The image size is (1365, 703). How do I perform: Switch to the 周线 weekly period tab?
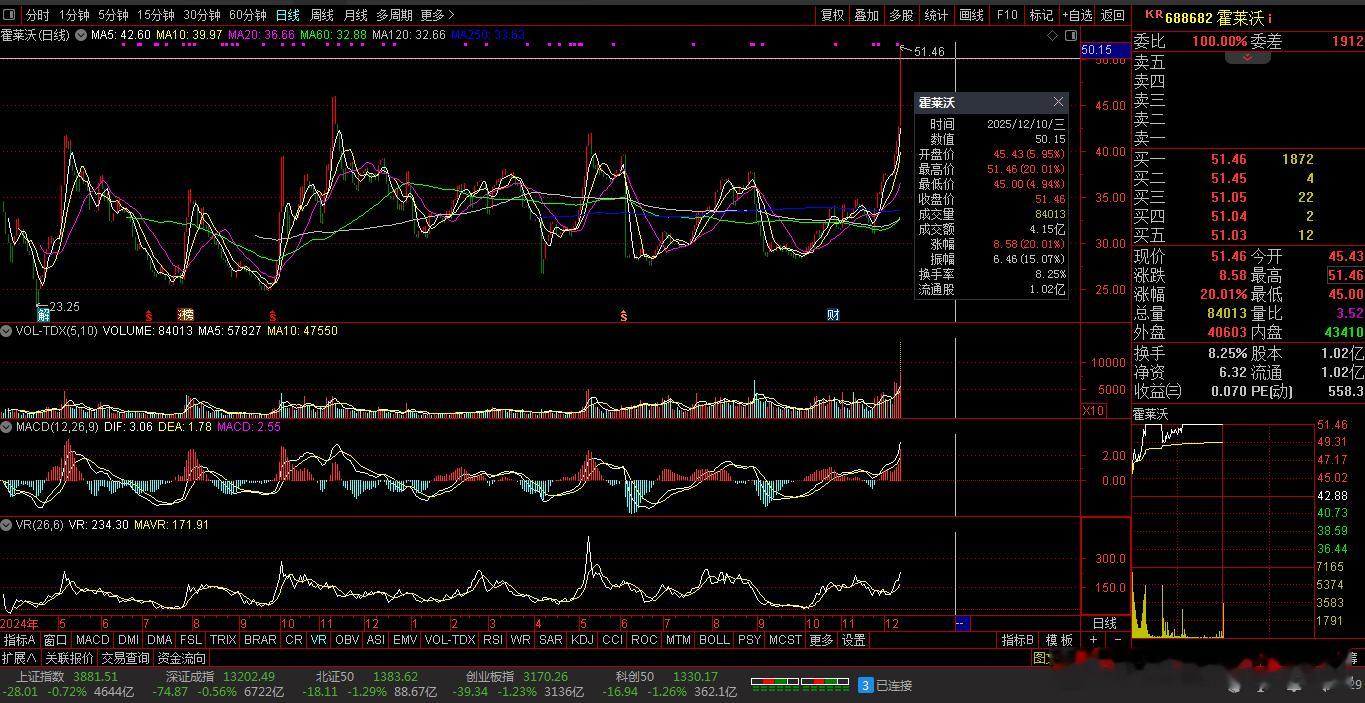pyautogui.click(x=321, y=15)
